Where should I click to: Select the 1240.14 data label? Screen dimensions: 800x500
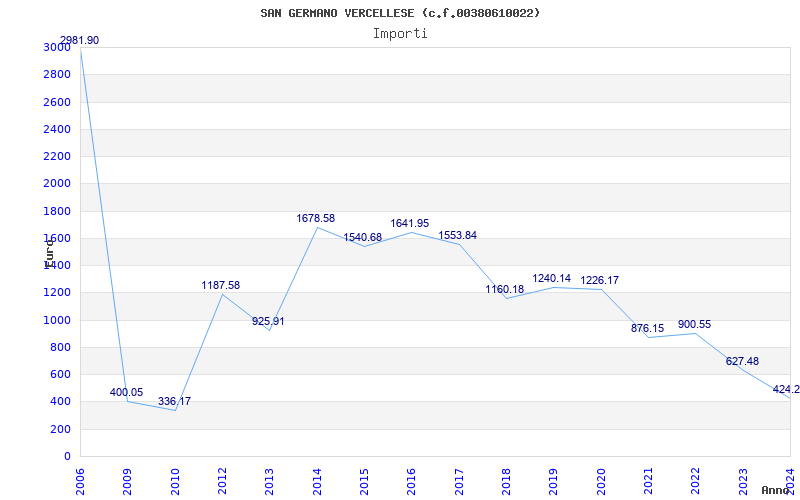552,279
